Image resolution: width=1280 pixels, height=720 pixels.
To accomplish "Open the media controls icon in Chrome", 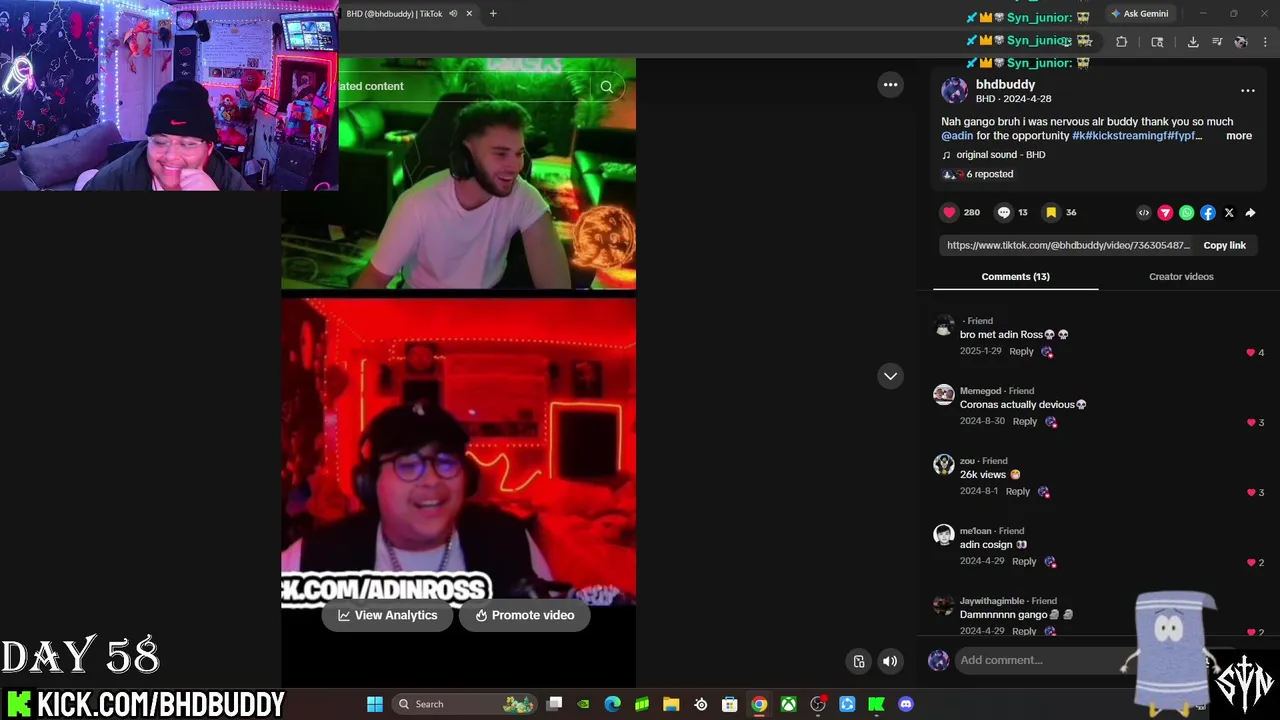I will (x=1217, y=42).
